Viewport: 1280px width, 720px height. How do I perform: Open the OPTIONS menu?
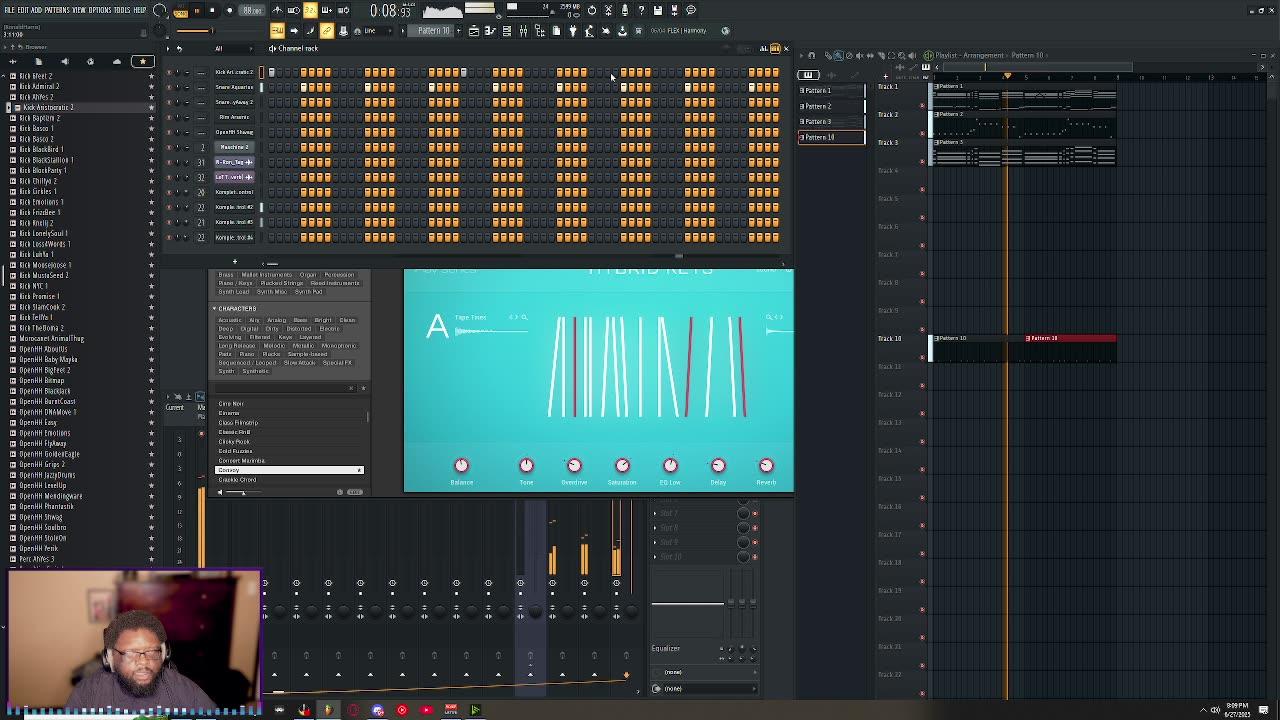(100, 10)
